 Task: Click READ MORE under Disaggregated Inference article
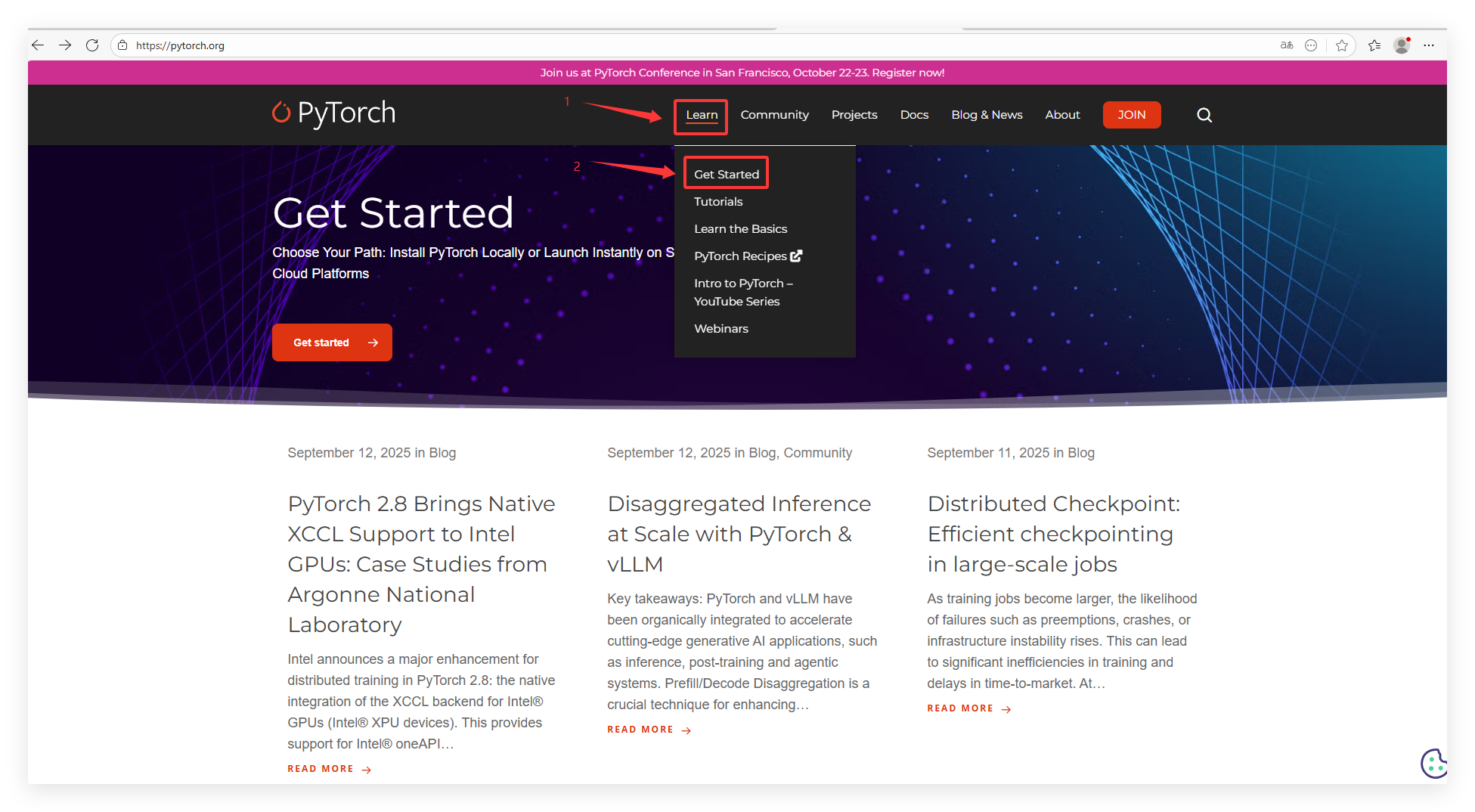pyautogui.click(x=649, y=730)
